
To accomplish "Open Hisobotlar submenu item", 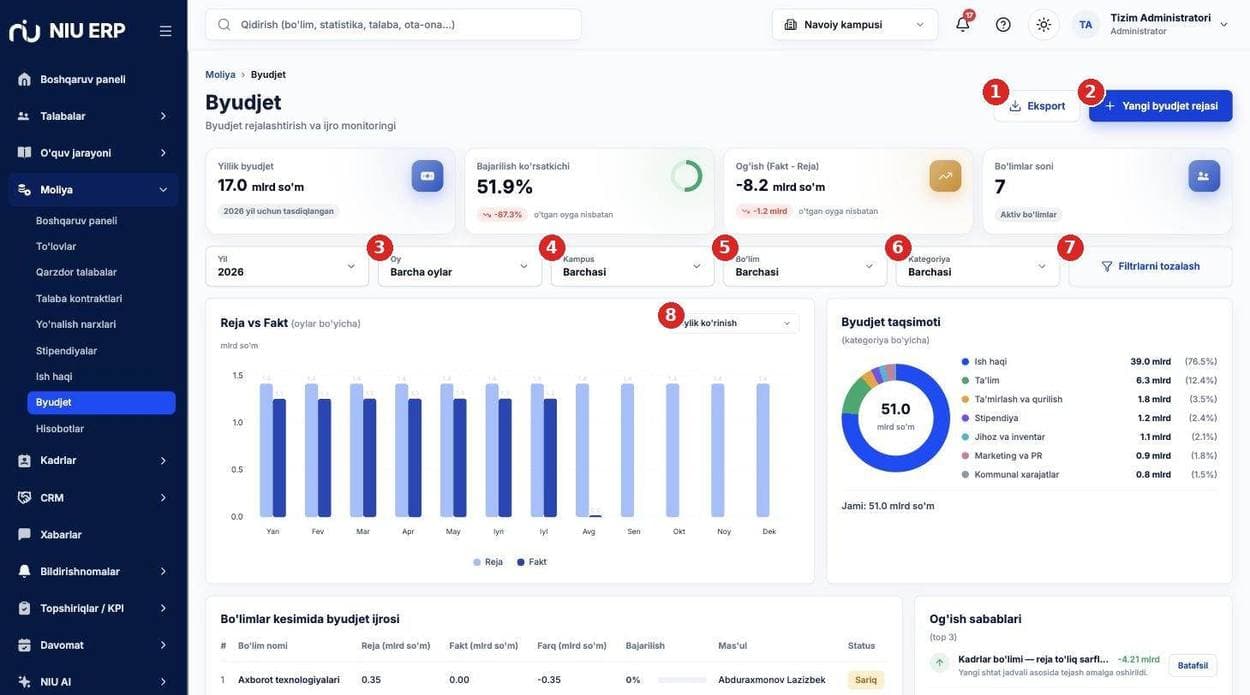I will pyautogui.click(x=60, y=429).
